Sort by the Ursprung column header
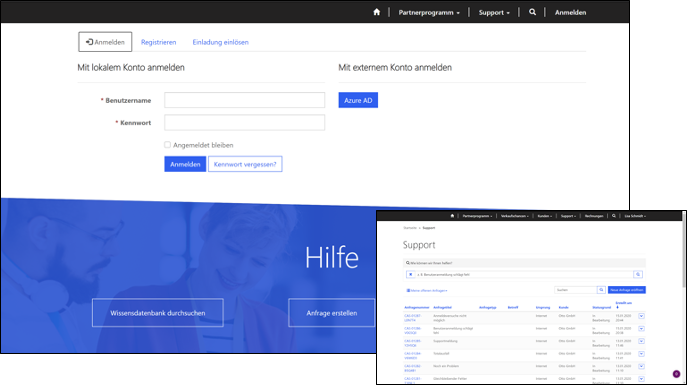The image size is (693, 389). coord(543,307)
